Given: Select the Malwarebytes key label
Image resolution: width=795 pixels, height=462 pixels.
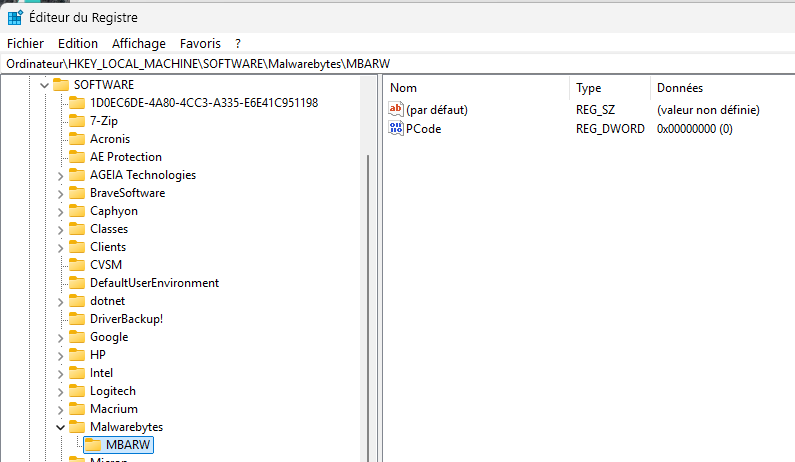Looking at the screenshot, I should click(126, 427).
